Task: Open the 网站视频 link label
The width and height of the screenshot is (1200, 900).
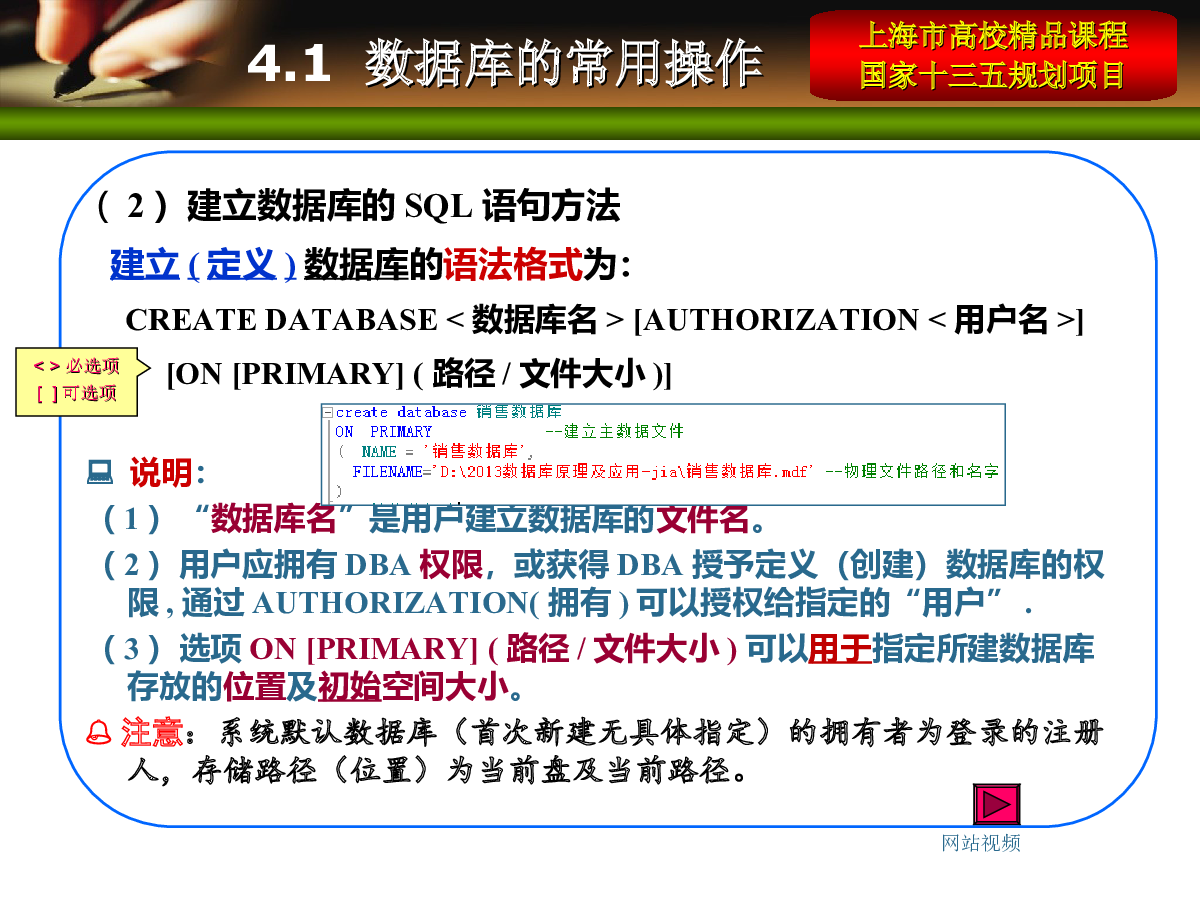Action: pos(981,843)
